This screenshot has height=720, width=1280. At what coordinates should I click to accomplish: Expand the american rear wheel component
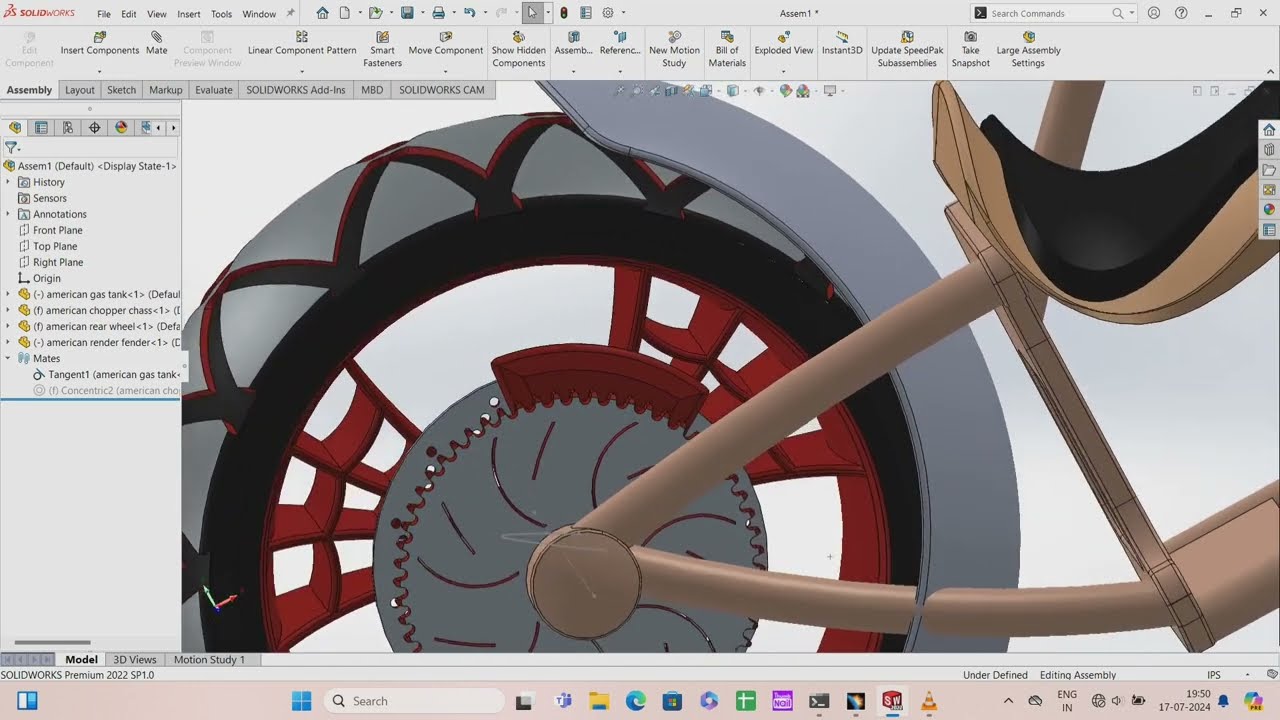pyautogui.click(x=8, y=326)
